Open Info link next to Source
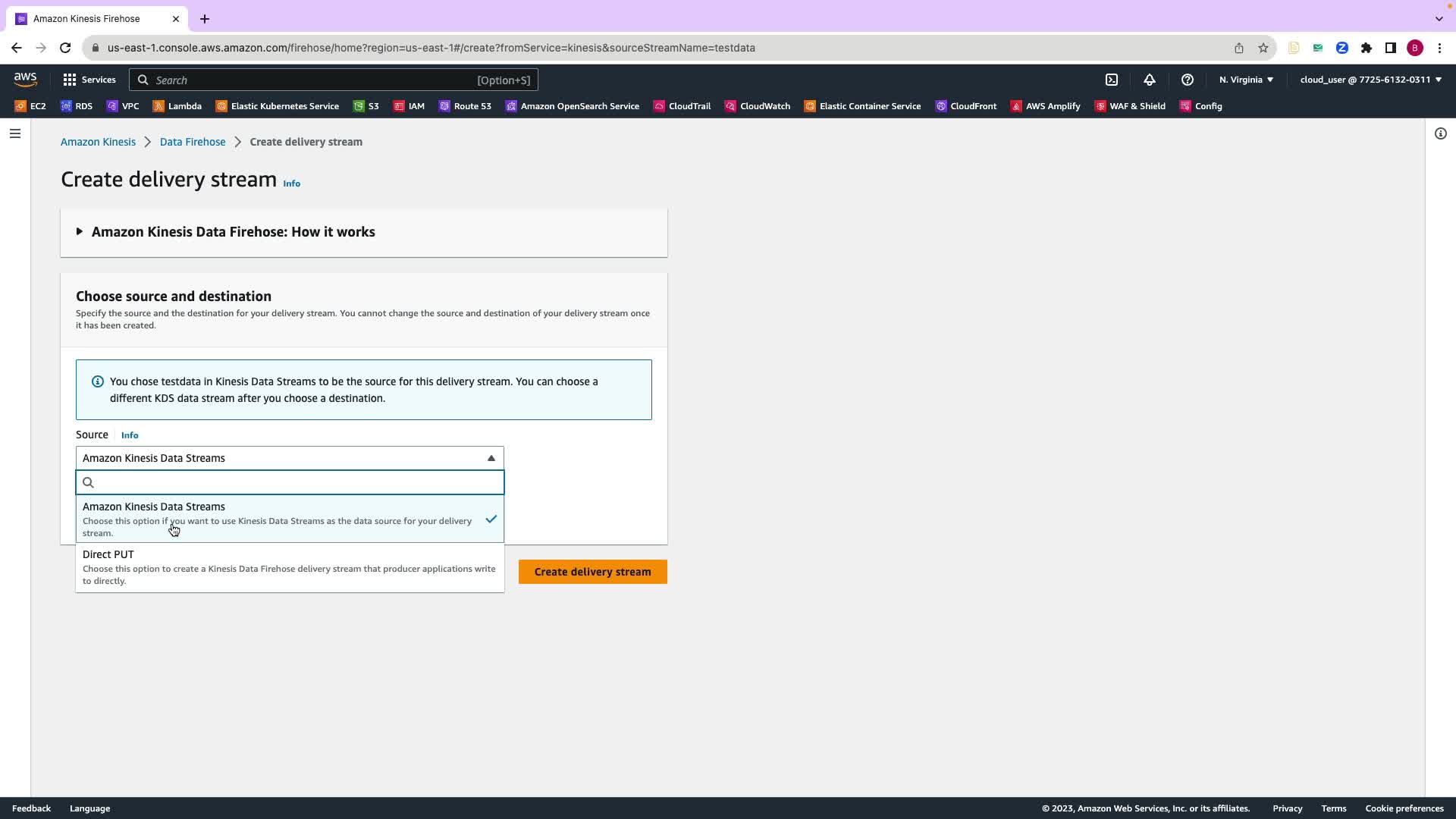The image size is (1456, 819). (x=130, y=435)
